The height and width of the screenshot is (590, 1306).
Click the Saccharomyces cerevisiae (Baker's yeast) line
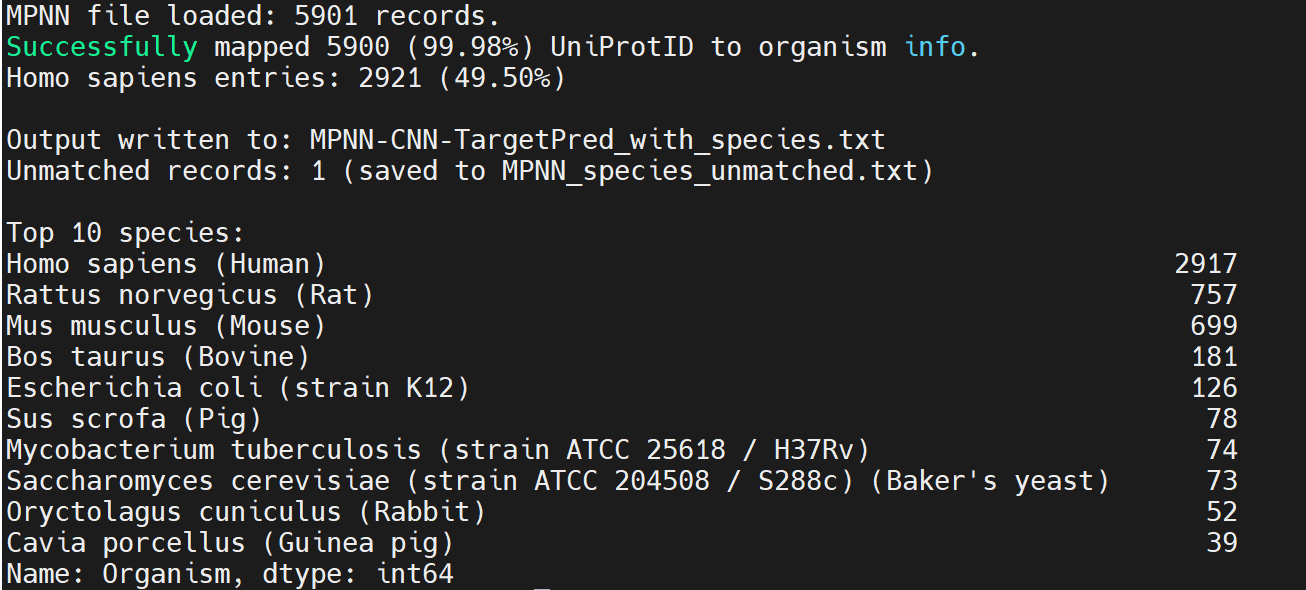pyautogui.click(x=558, y=481)
